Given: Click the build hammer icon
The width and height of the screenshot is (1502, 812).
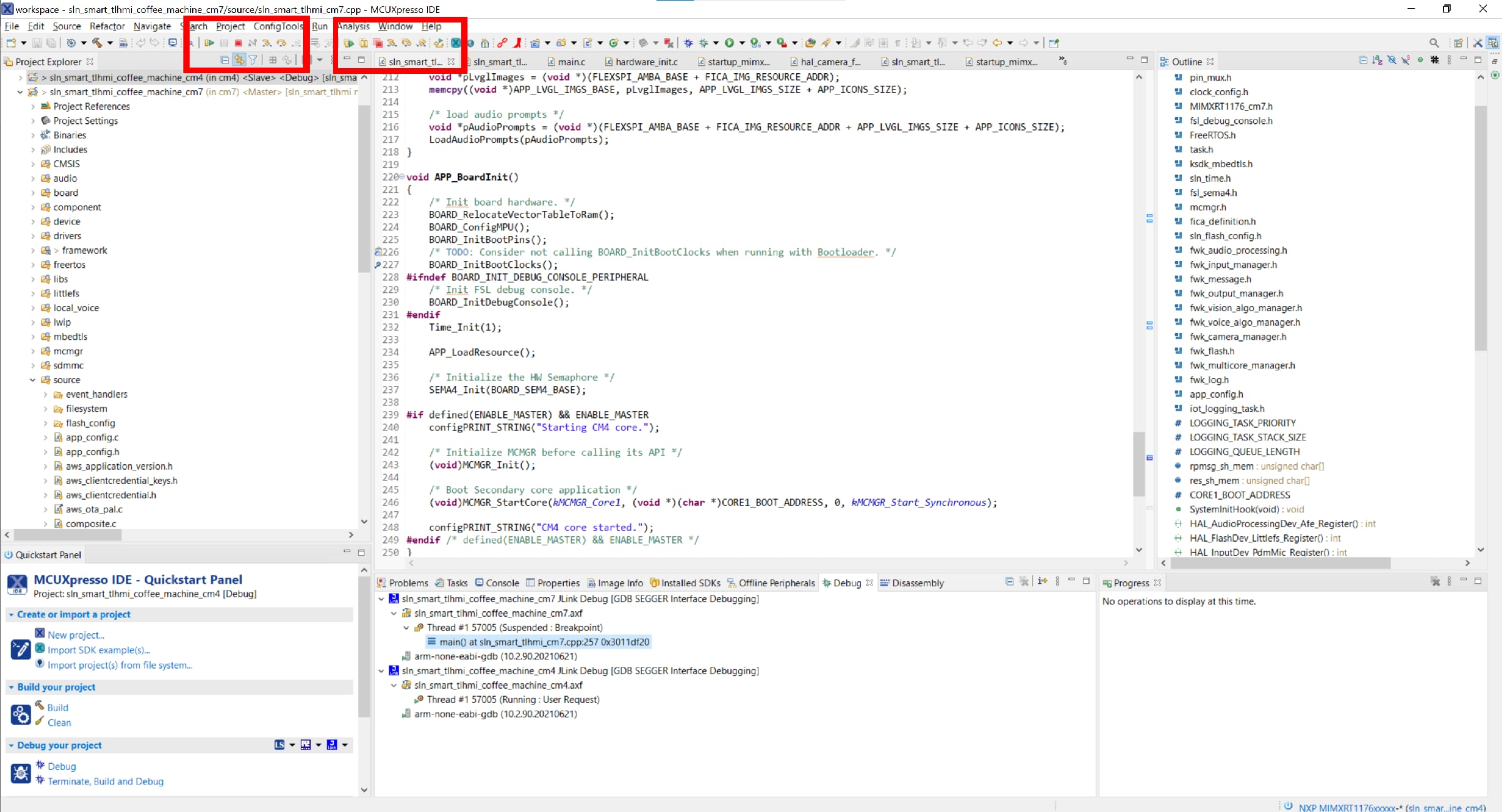Looking at the screenshot, I should (97, 43).
